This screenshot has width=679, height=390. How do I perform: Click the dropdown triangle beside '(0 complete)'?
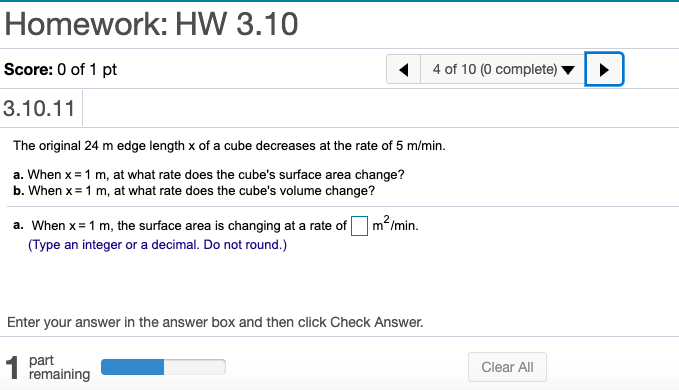568,70
